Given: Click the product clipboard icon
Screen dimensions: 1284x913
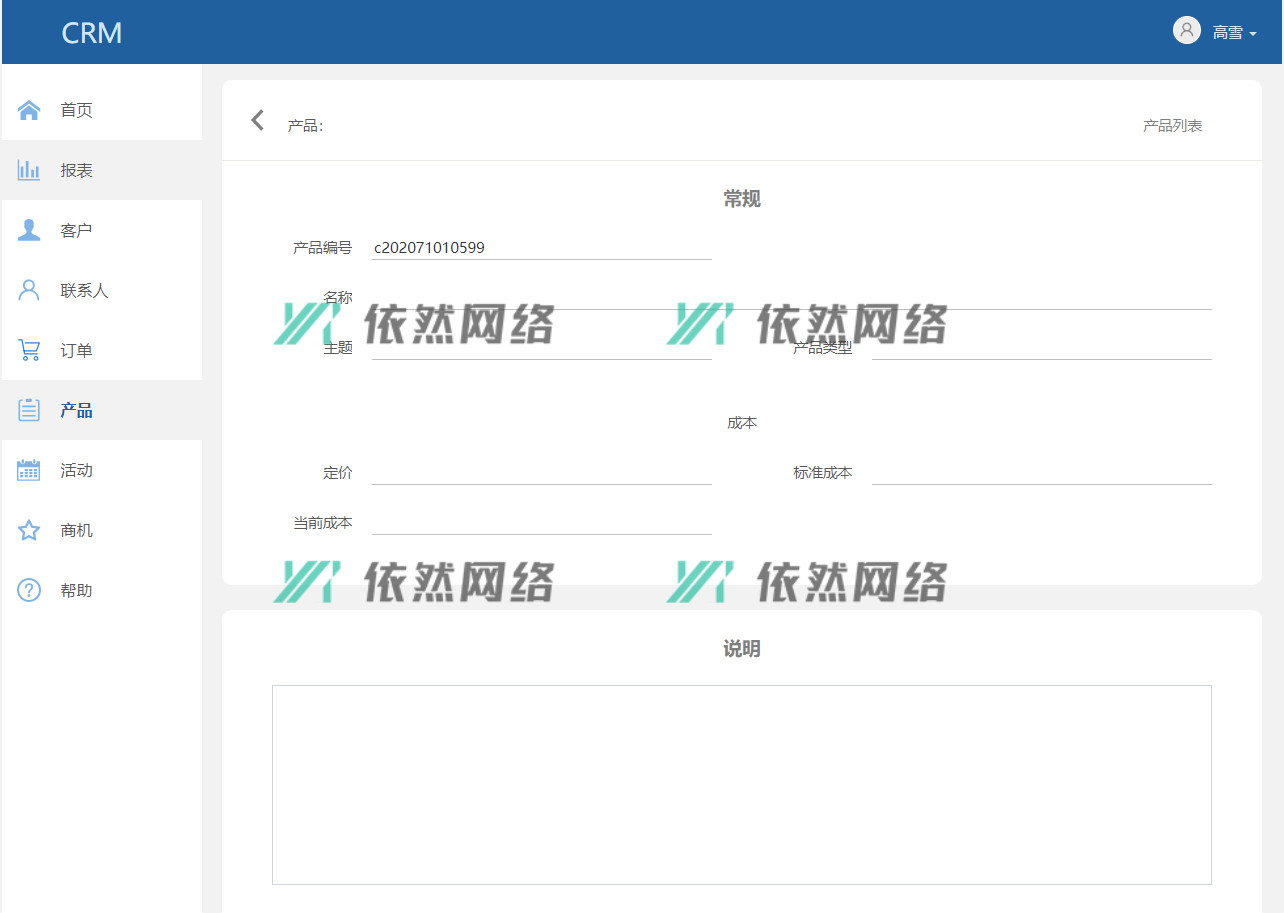Looking at the screenshot, I should point(29,410).
